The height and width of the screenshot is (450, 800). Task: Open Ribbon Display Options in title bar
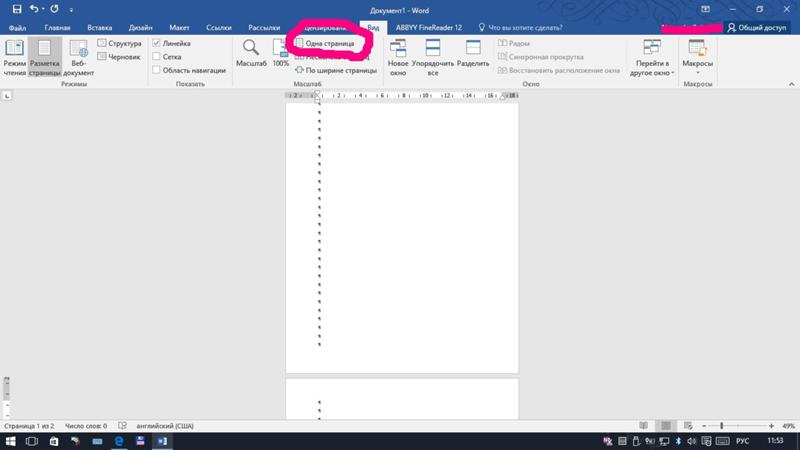(705, 9)
